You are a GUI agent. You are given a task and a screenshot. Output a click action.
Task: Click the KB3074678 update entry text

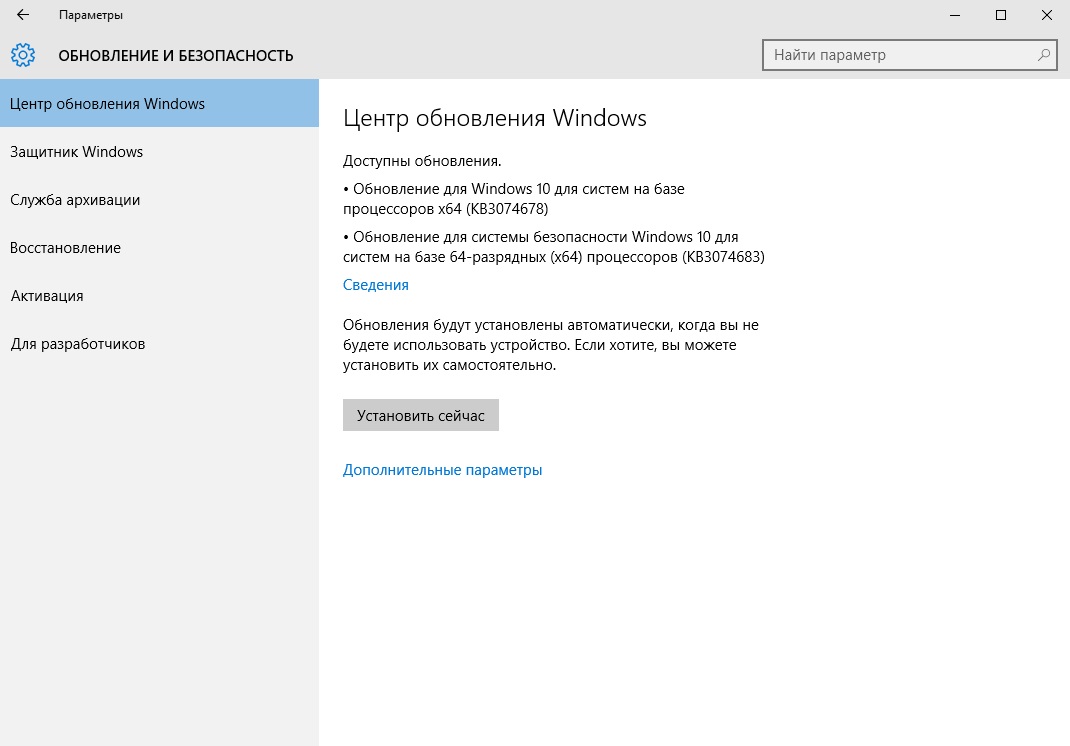[514, 199]
